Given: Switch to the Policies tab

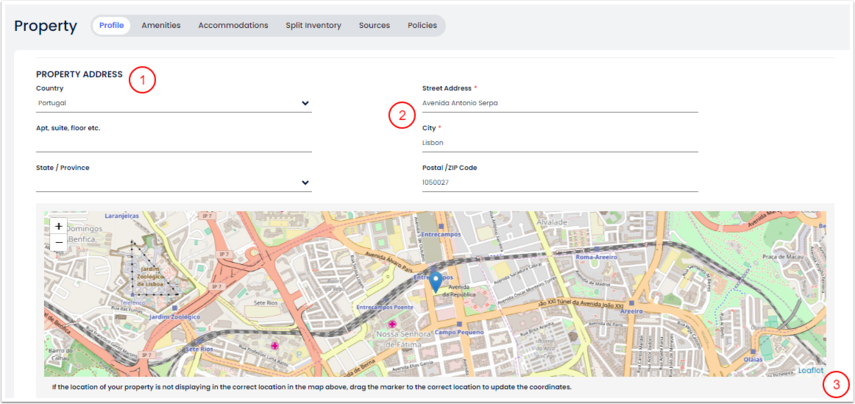Looking at the screenshot, I should (422, 25).
